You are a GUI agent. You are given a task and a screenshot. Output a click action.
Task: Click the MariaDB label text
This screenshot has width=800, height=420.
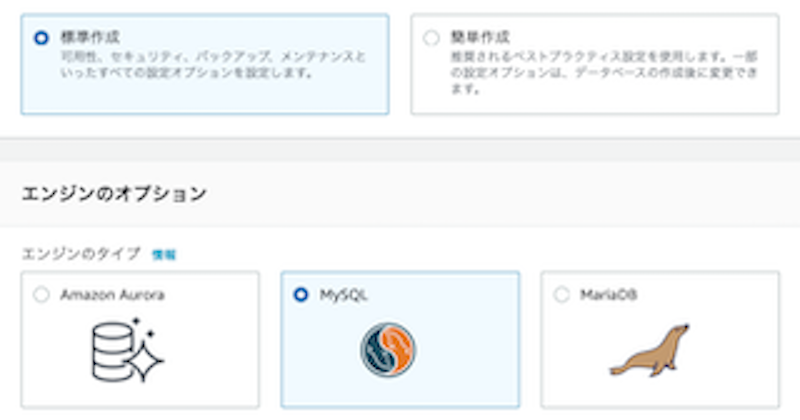pyautogui.click(x=608, y=295)
